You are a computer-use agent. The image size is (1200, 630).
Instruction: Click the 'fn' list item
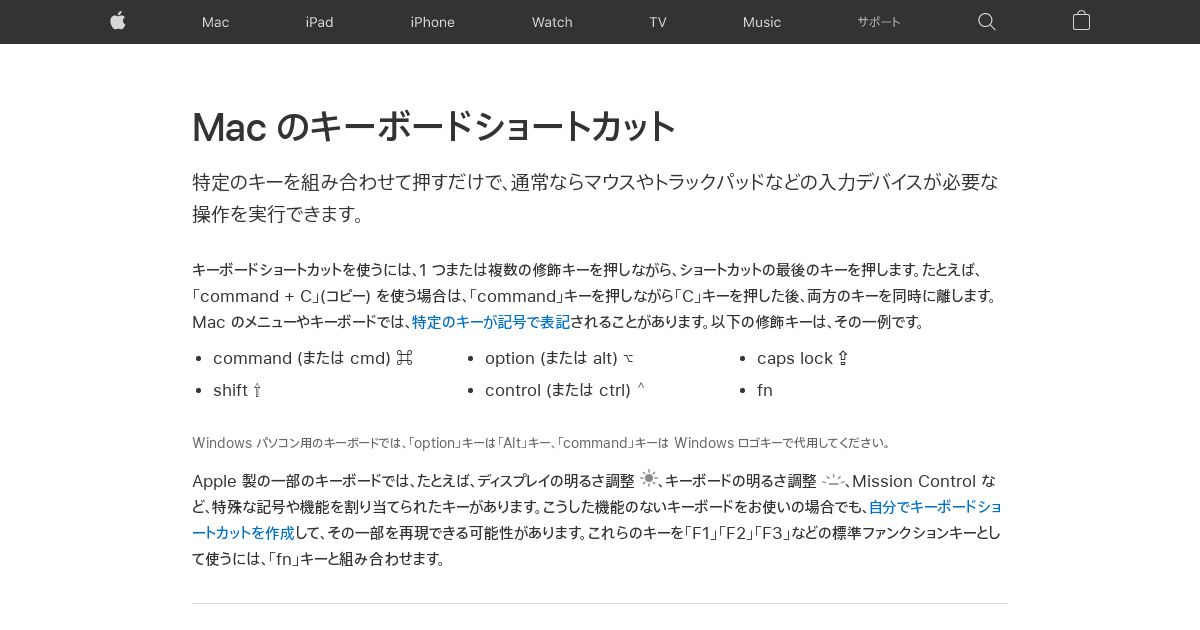pos(765,390)
